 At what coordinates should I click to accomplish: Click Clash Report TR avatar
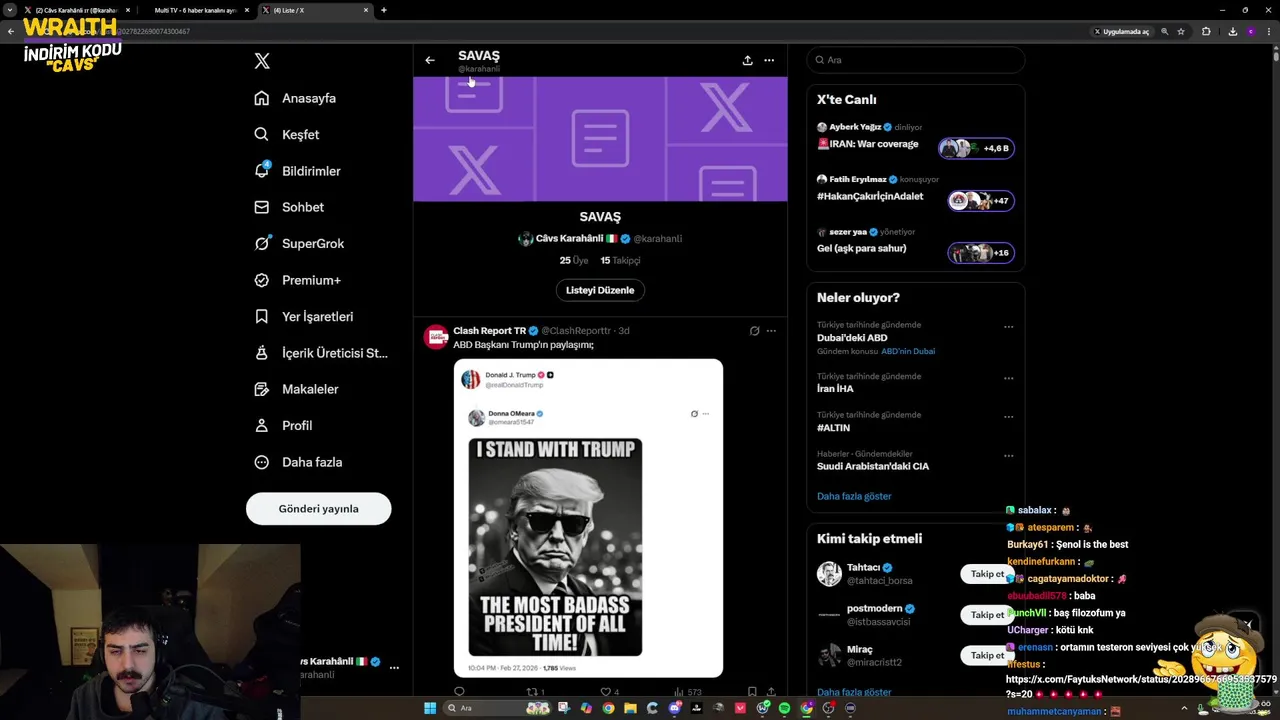[x=436, y=337]
